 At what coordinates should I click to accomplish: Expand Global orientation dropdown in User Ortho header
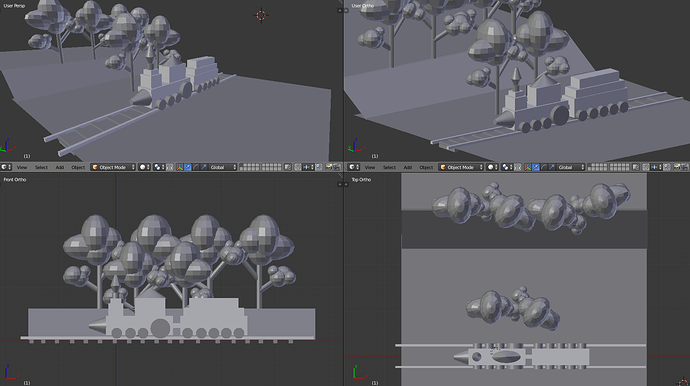coord(571,167)
